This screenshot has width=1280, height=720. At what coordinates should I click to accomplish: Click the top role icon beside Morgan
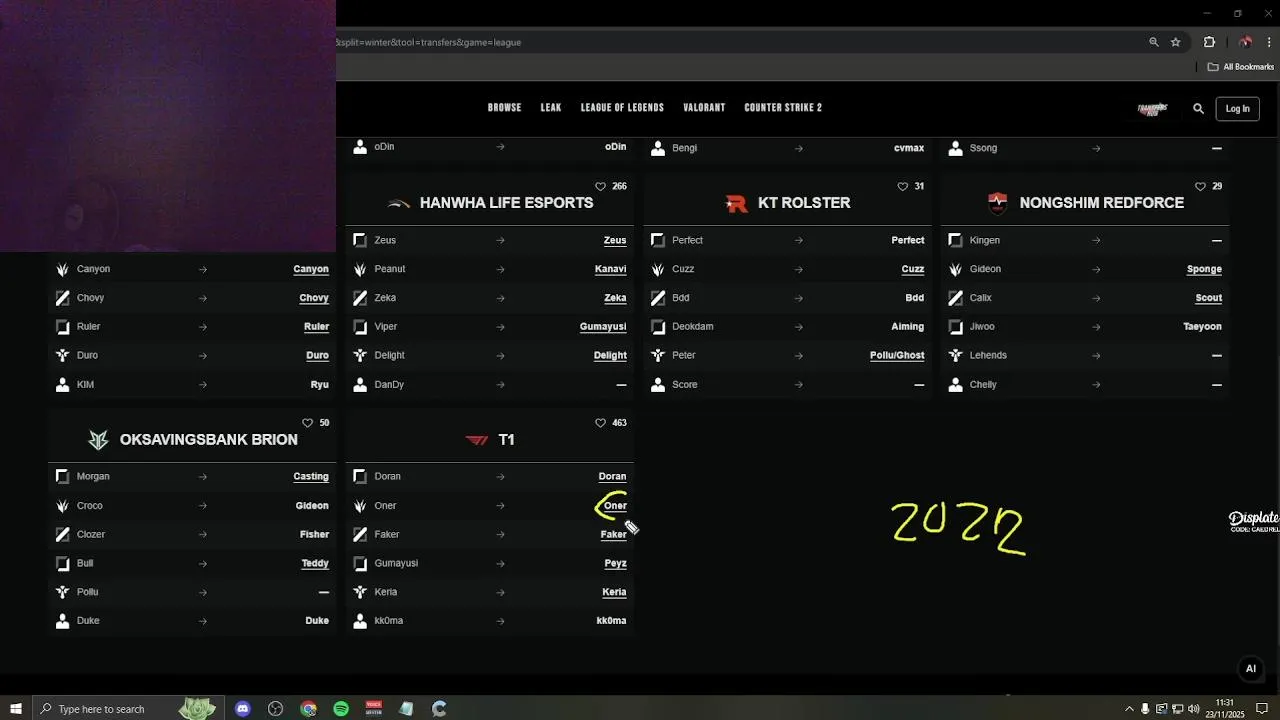(62, 477)
